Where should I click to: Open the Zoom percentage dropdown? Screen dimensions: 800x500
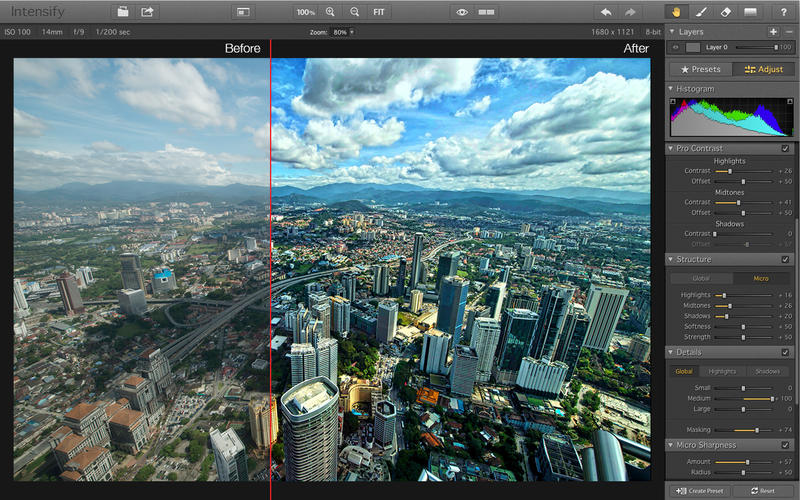click(x=344, y=33)
